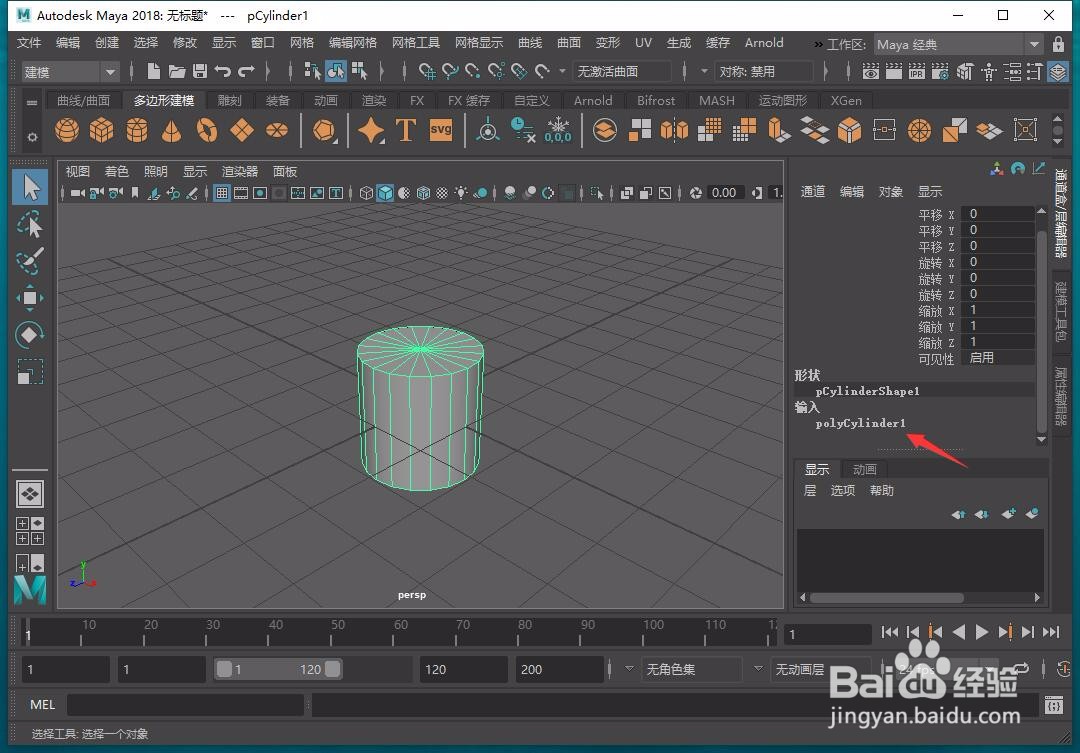This screenshot has height=753, width=1080.
Task: Select the polyCylinder1 input node
Action: click(x=860, y=423)
